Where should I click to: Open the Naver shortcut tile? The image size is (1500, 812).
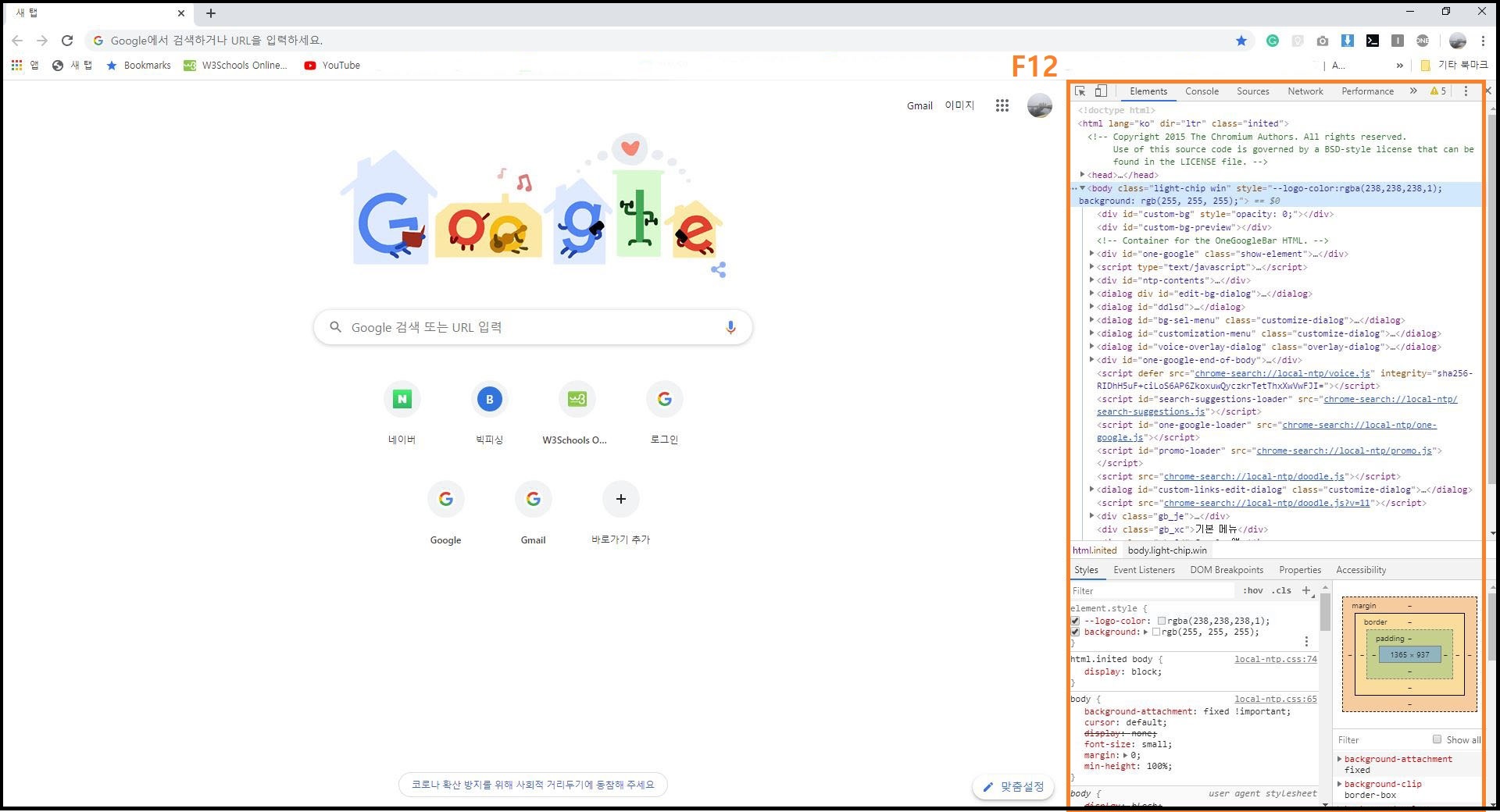402,399
